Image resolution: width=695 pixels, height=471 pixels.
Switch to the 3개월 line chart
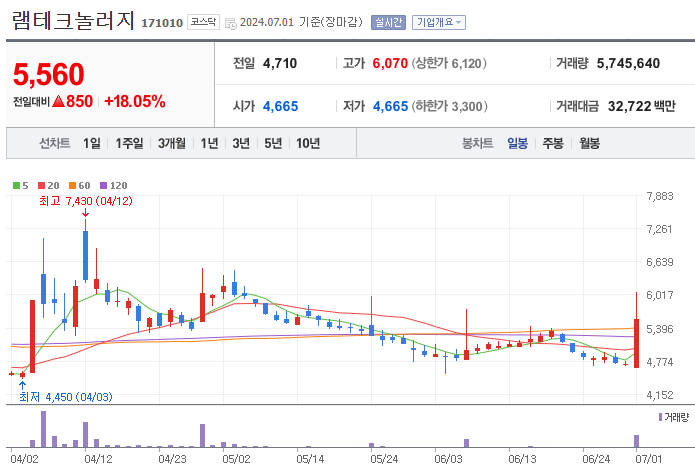(172, 143)
